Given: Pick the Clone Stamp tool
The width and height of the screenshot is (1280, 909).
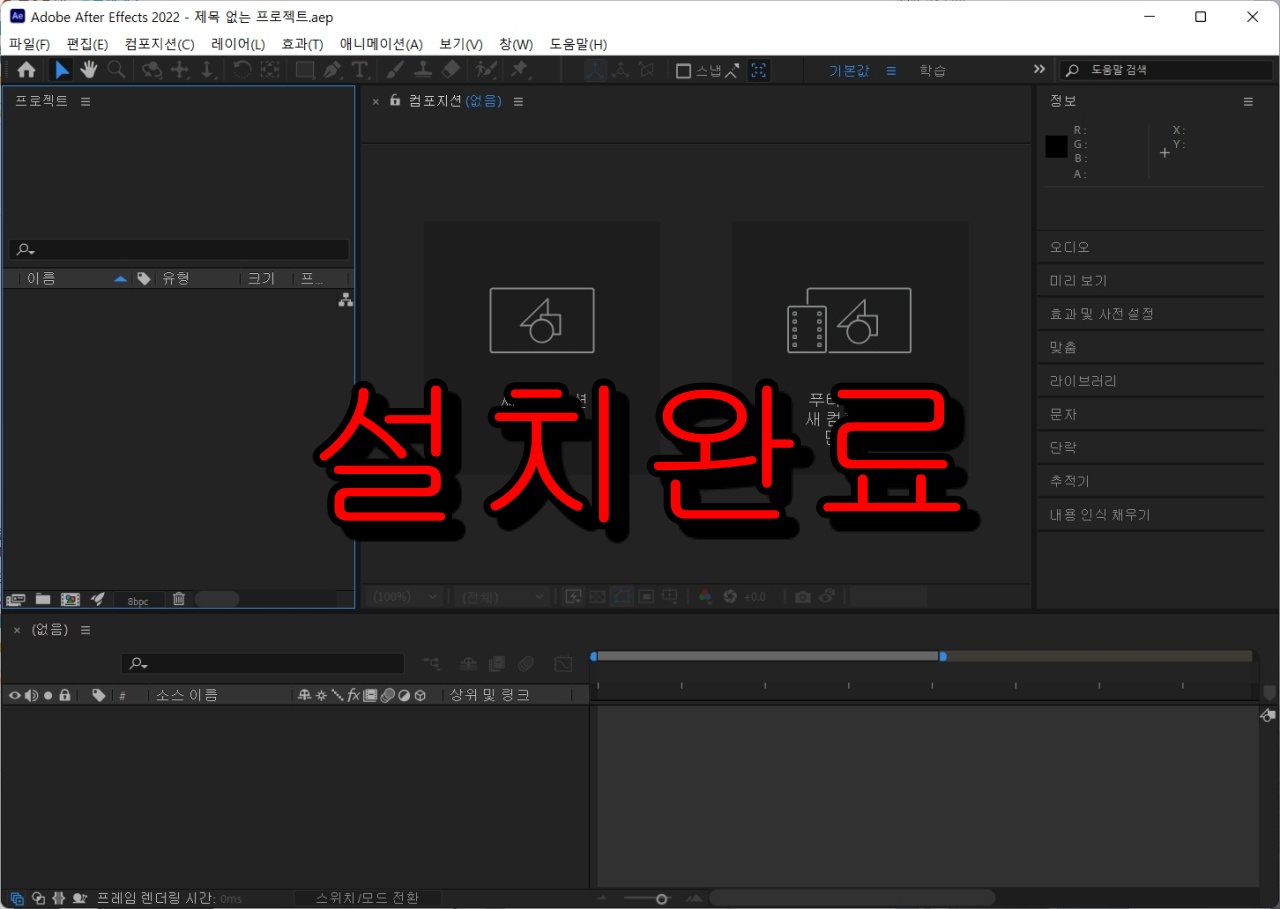Looking at the screenshot, I should click(x=422, y=70).
